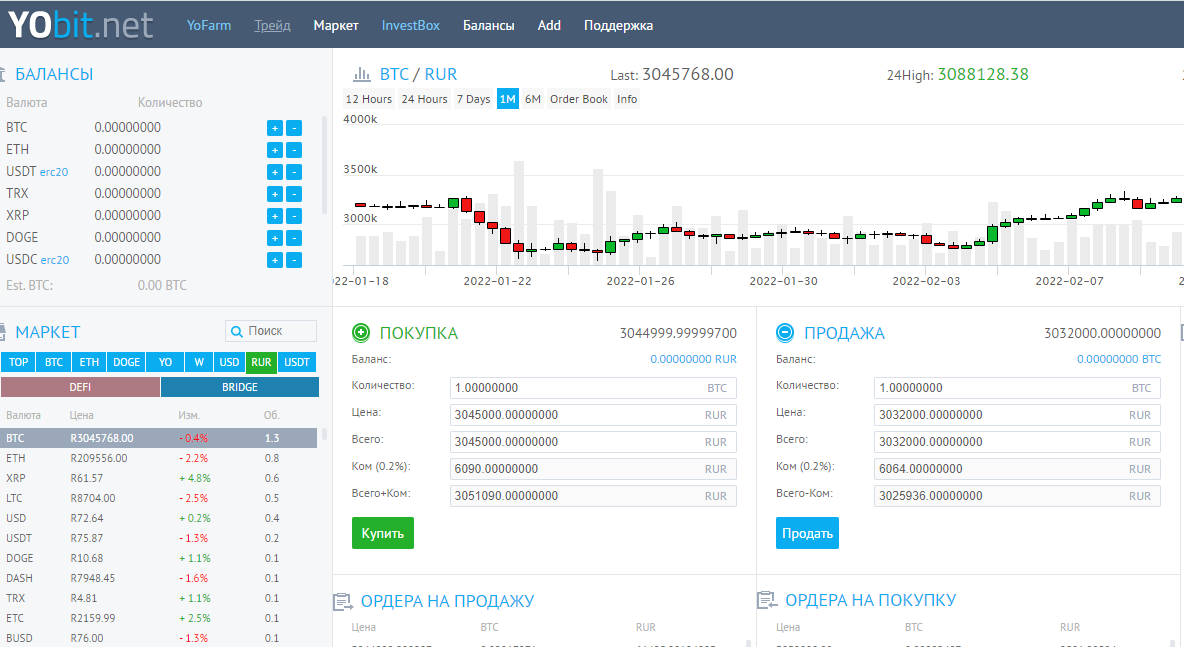Click the minus icon for DOGE balance
This screenshot has height=647, width=1184.
tap(294, 238)
